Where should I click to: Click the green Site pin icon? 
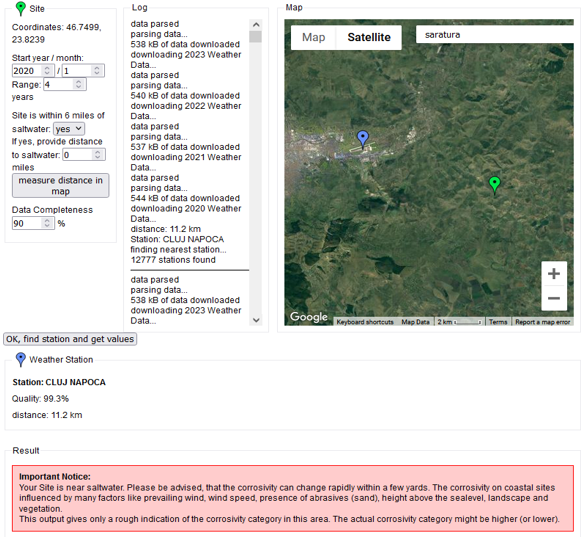point(21,9)
